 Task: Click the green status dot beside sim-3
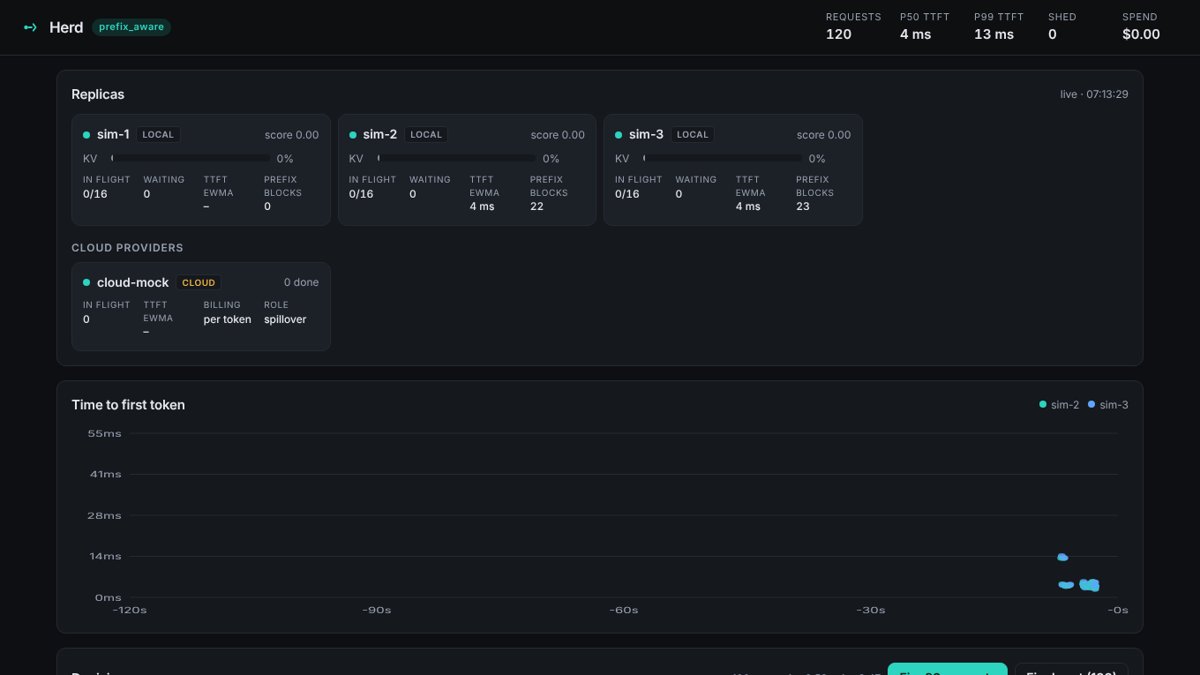click(619, 135)
